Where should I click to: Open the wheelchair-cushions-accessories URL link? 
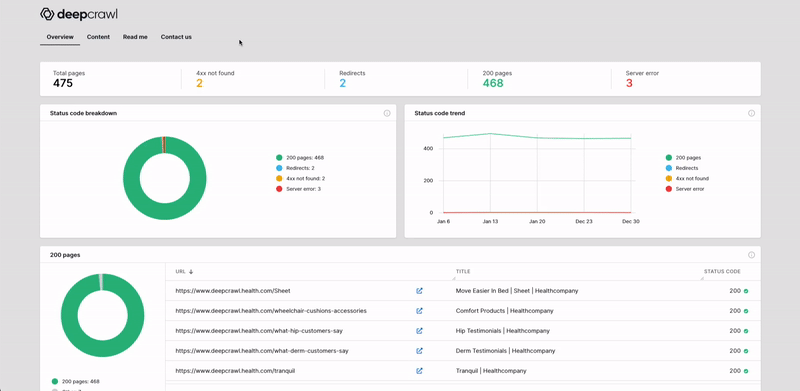click(271, 311)
